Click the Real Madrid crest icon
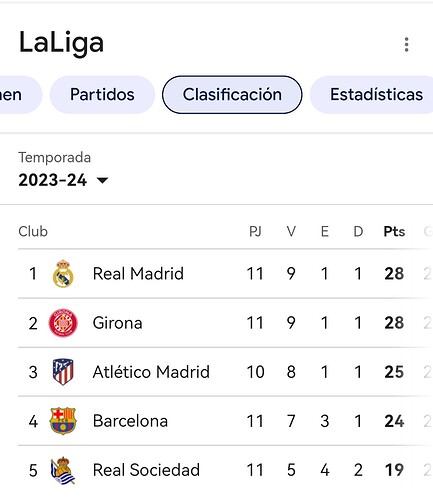Image resolution: width=433 pixels, height=500 pixels. pos(63,274)
